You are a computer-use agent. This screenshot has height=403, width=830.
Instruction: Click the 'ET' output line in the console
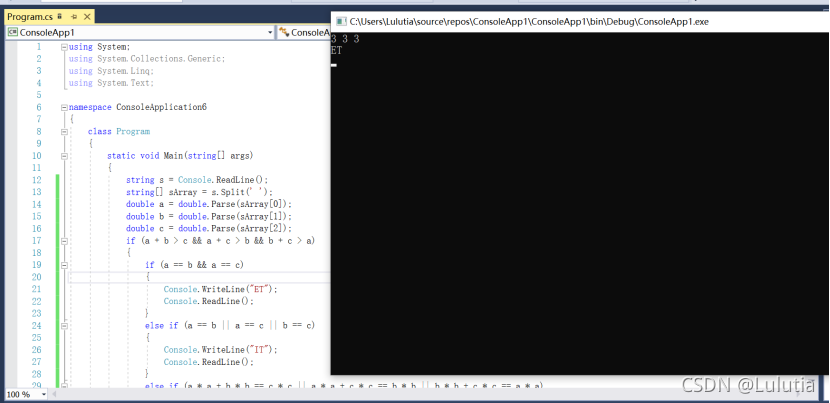pos(337,51)
